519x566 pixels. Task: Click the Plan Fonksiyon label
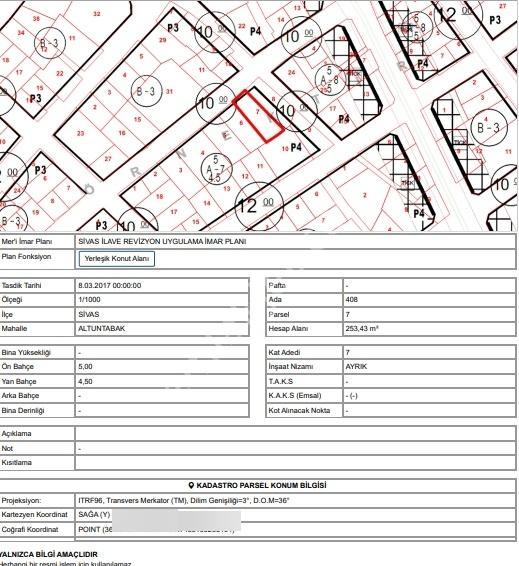pos(26,257)
